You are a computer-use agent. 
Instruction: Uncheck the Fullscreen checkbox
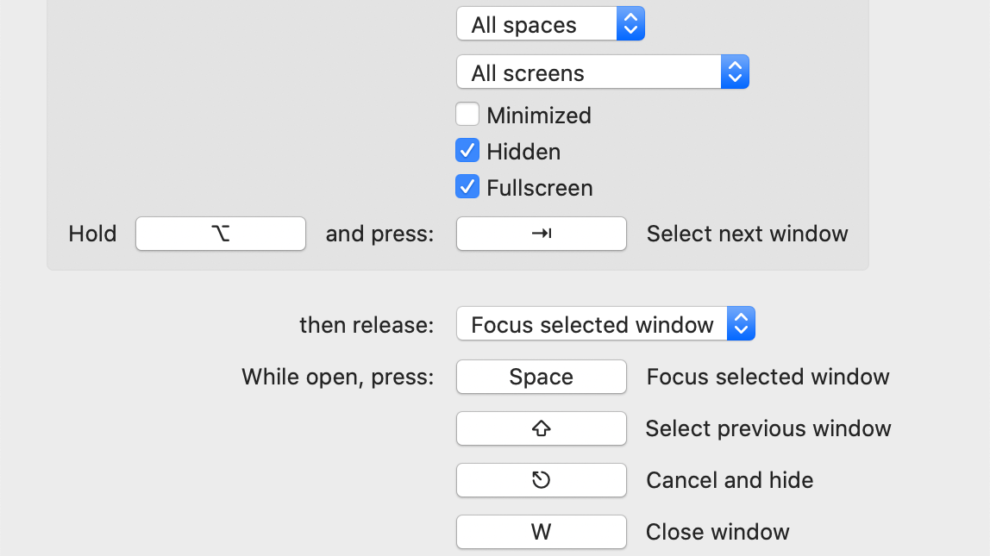point(467,187)
